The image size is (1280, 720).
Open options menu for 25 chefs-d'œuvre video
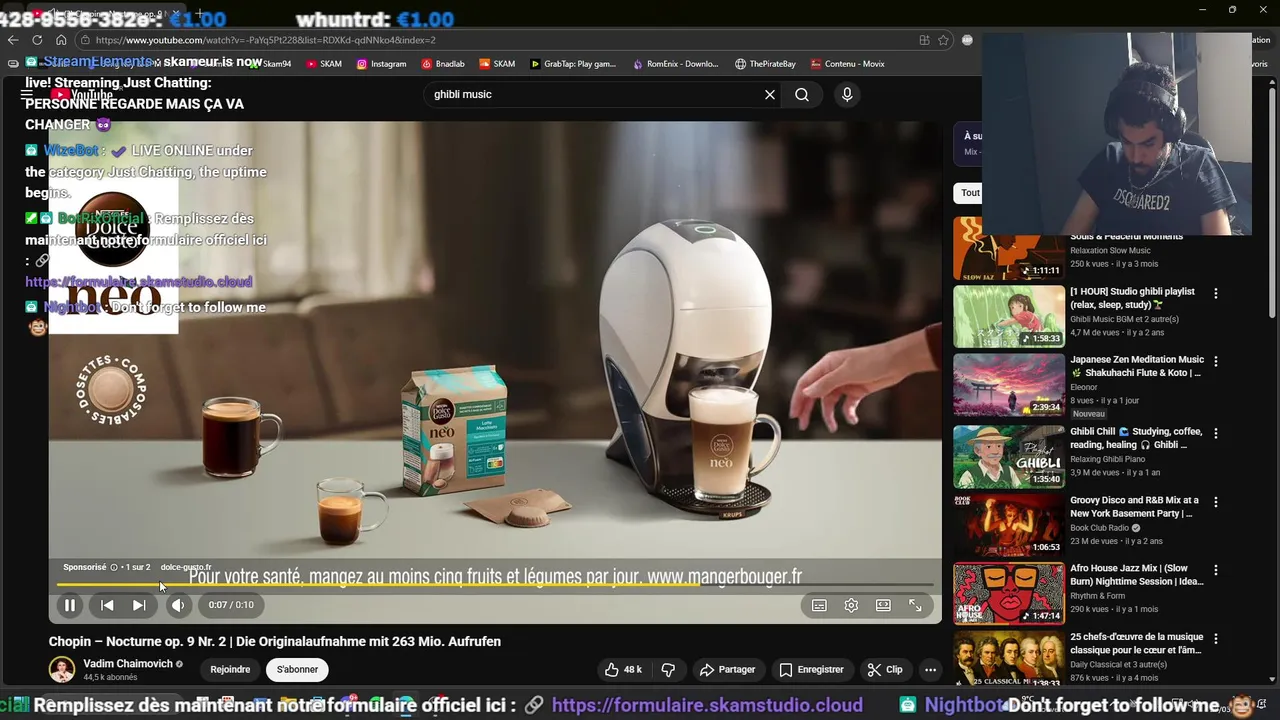click(1216, 640)
